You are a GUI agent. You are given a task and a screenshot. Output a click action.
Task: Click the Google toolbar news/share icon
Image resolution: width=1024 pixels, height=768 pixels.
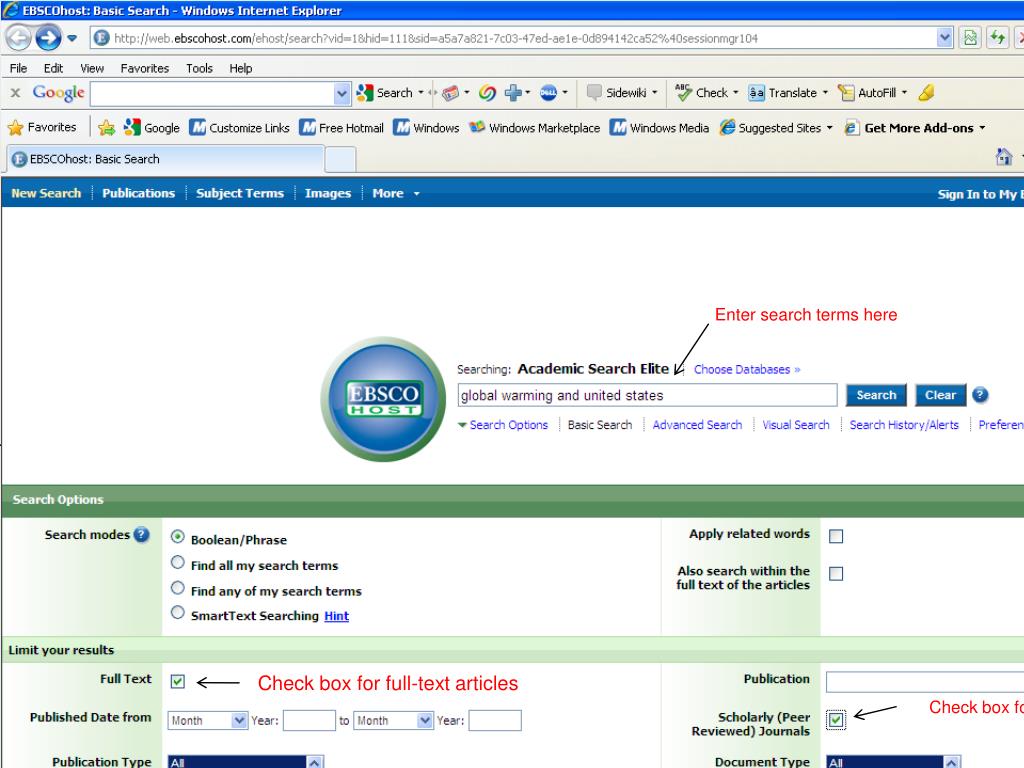click(451, 93)
